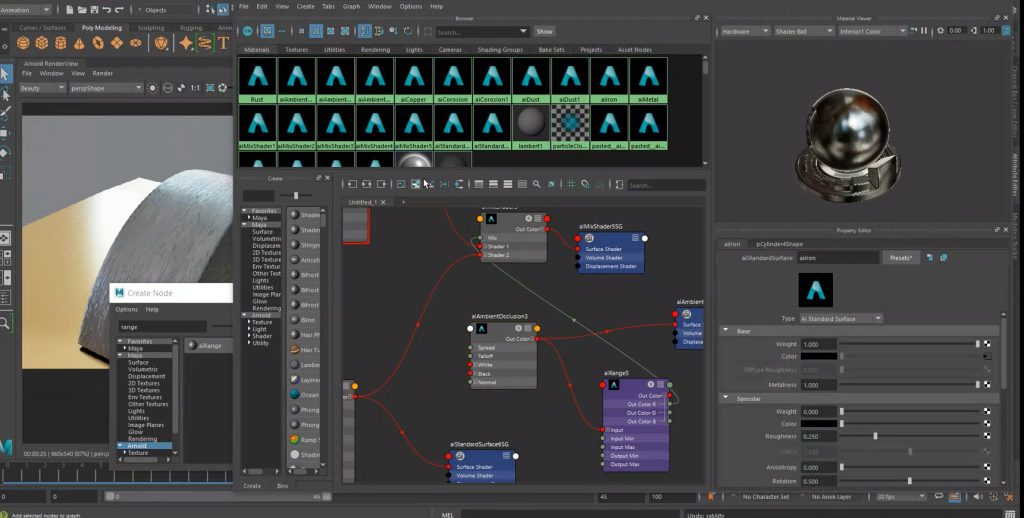The height and width of the screenshot is (518, 1024).
Task: Click the Browser search field
Action: (x=481, y=31)
